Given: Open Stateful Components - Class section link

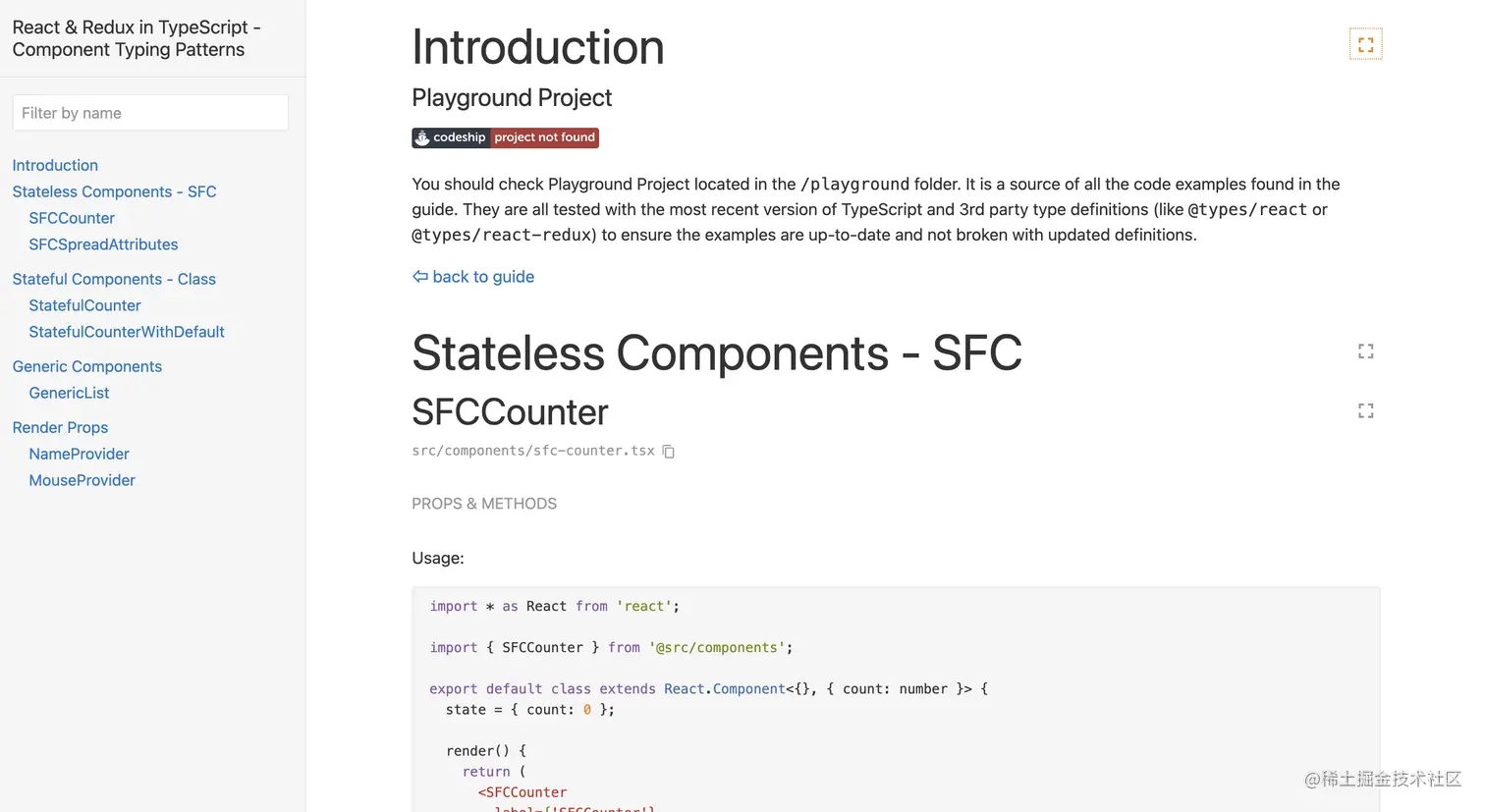Looking at the screenshot, I should [114, 279].
